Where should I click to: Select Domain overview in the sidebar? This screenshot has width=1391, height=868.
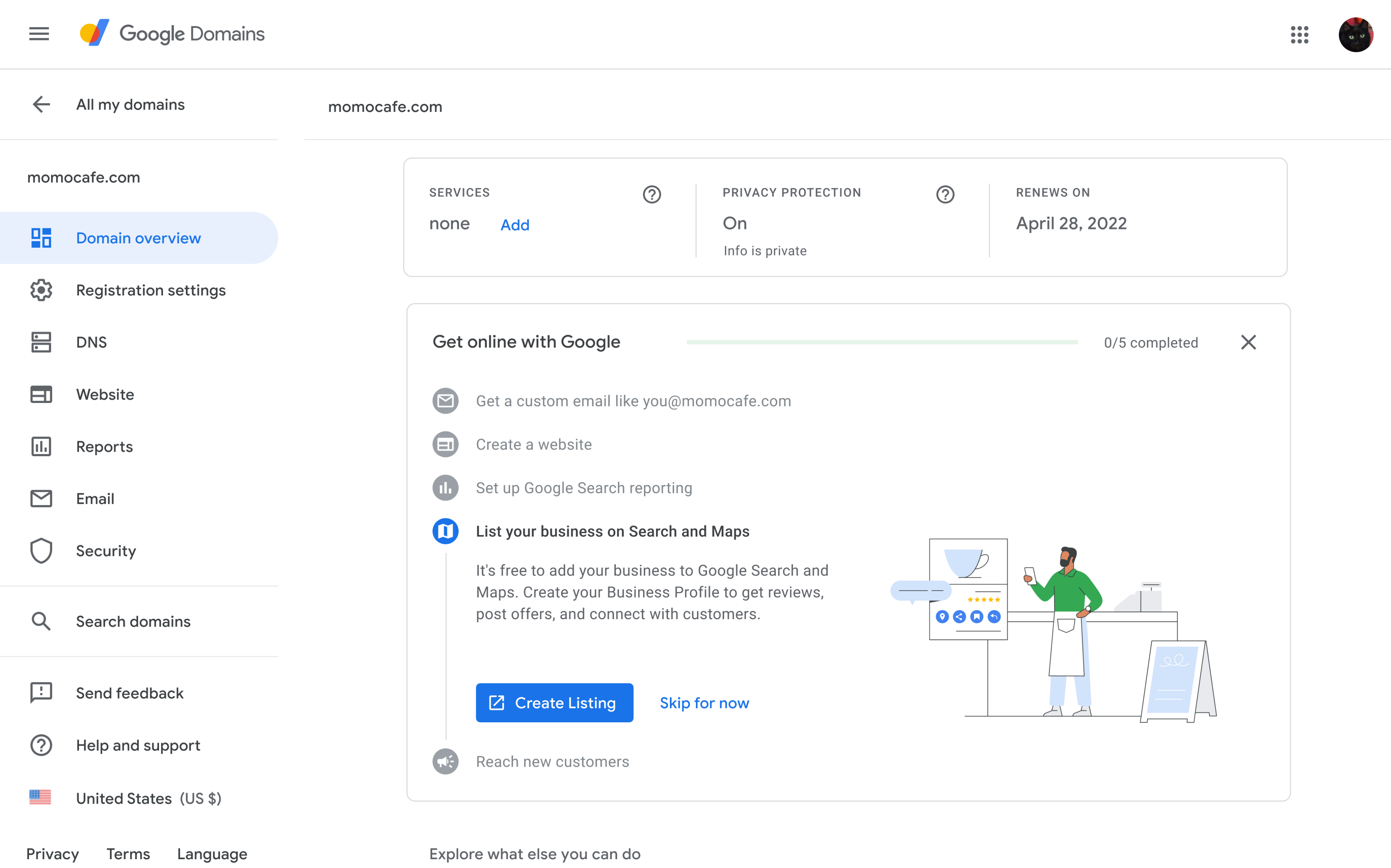pyautogui.click(x=139, y=238)
